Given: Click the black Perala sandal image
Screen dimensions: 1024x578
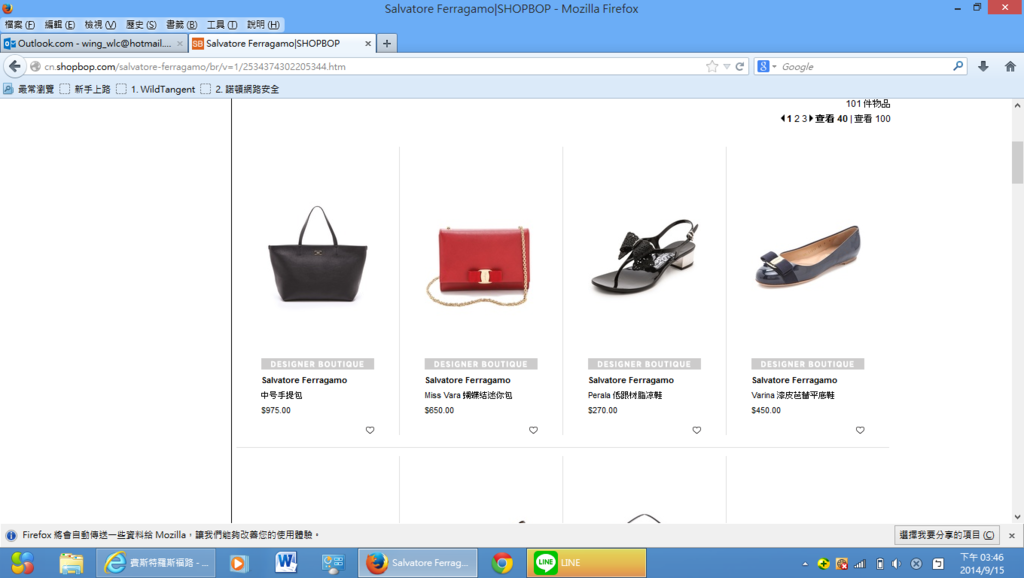Looking at the screenshot, I should click(644, 256).
